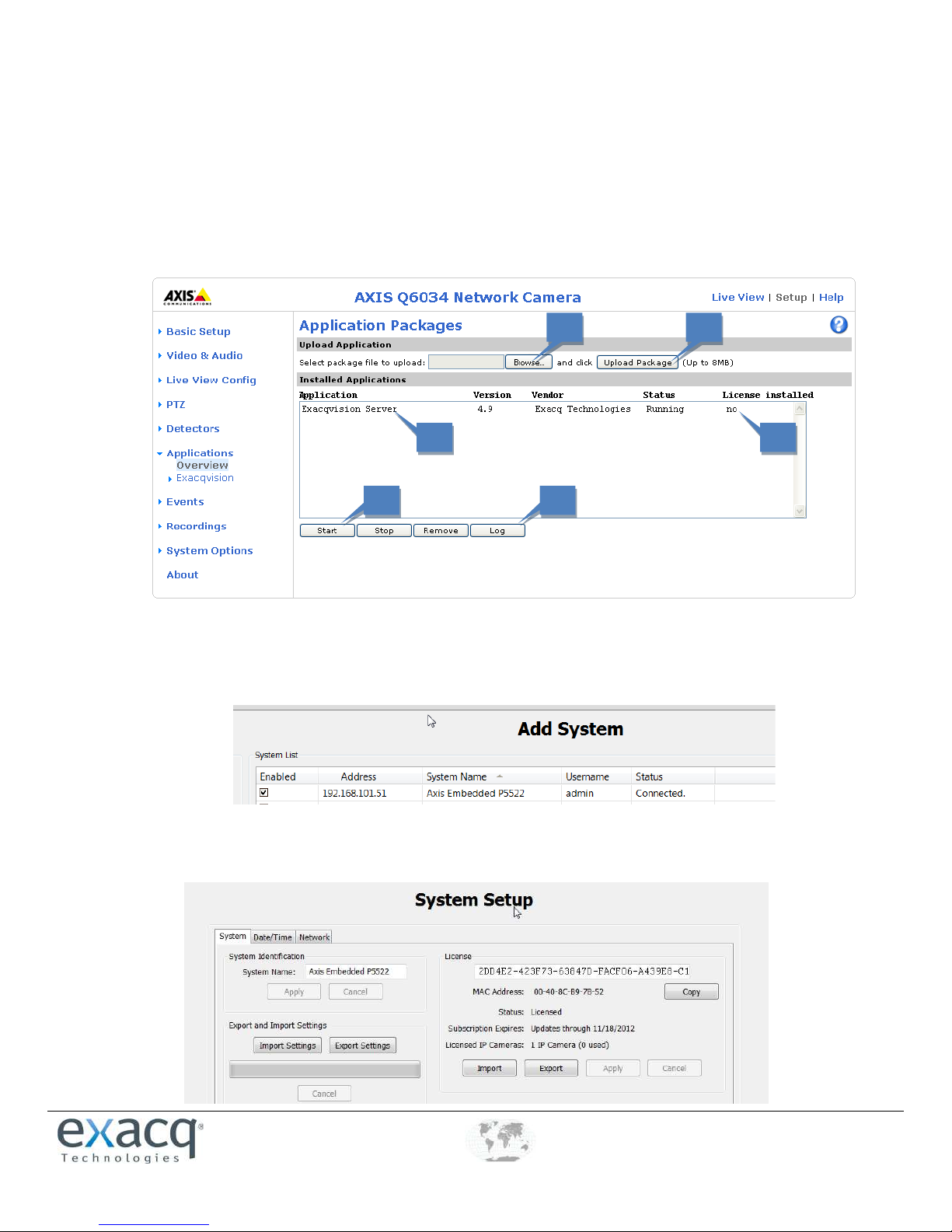The width and height of the screenshot is (952, 1232).
Task: Click the export/import progress bar
Action: point(324,1070)
